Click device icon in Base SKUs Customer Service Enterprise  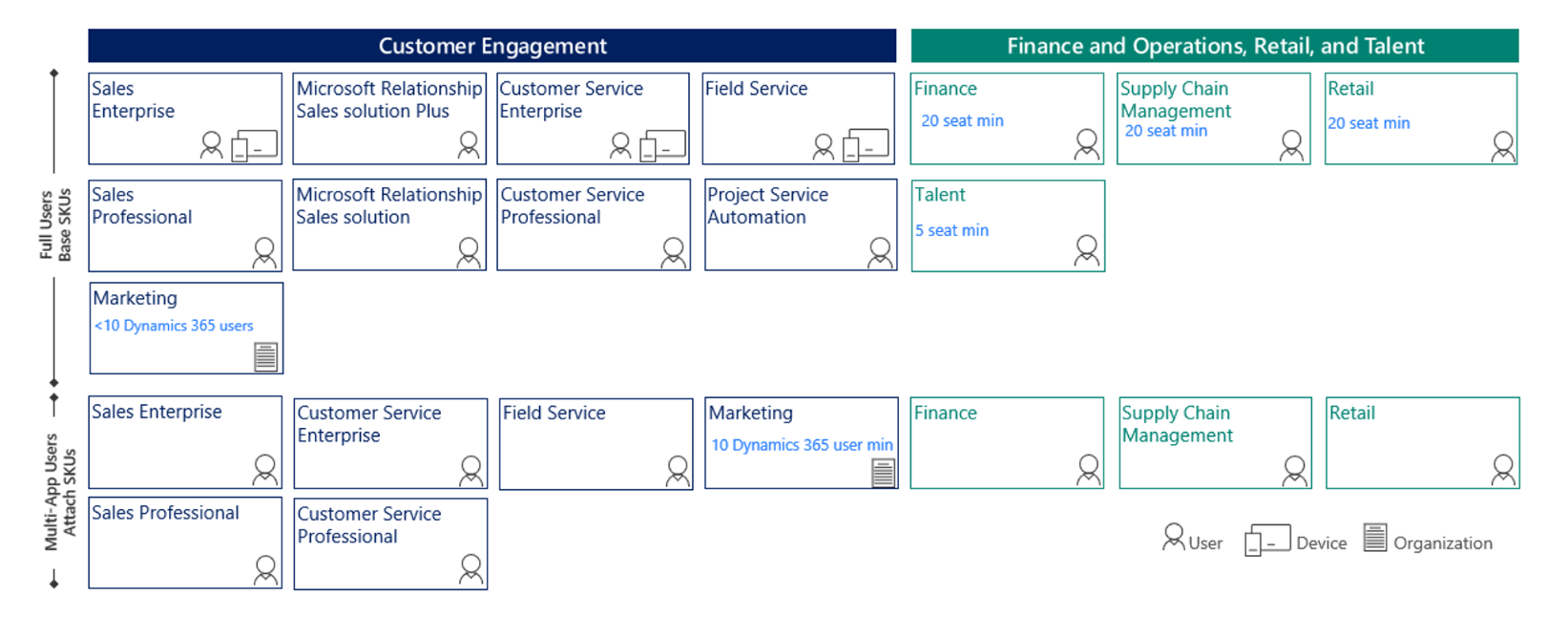[x=663, y=145]
